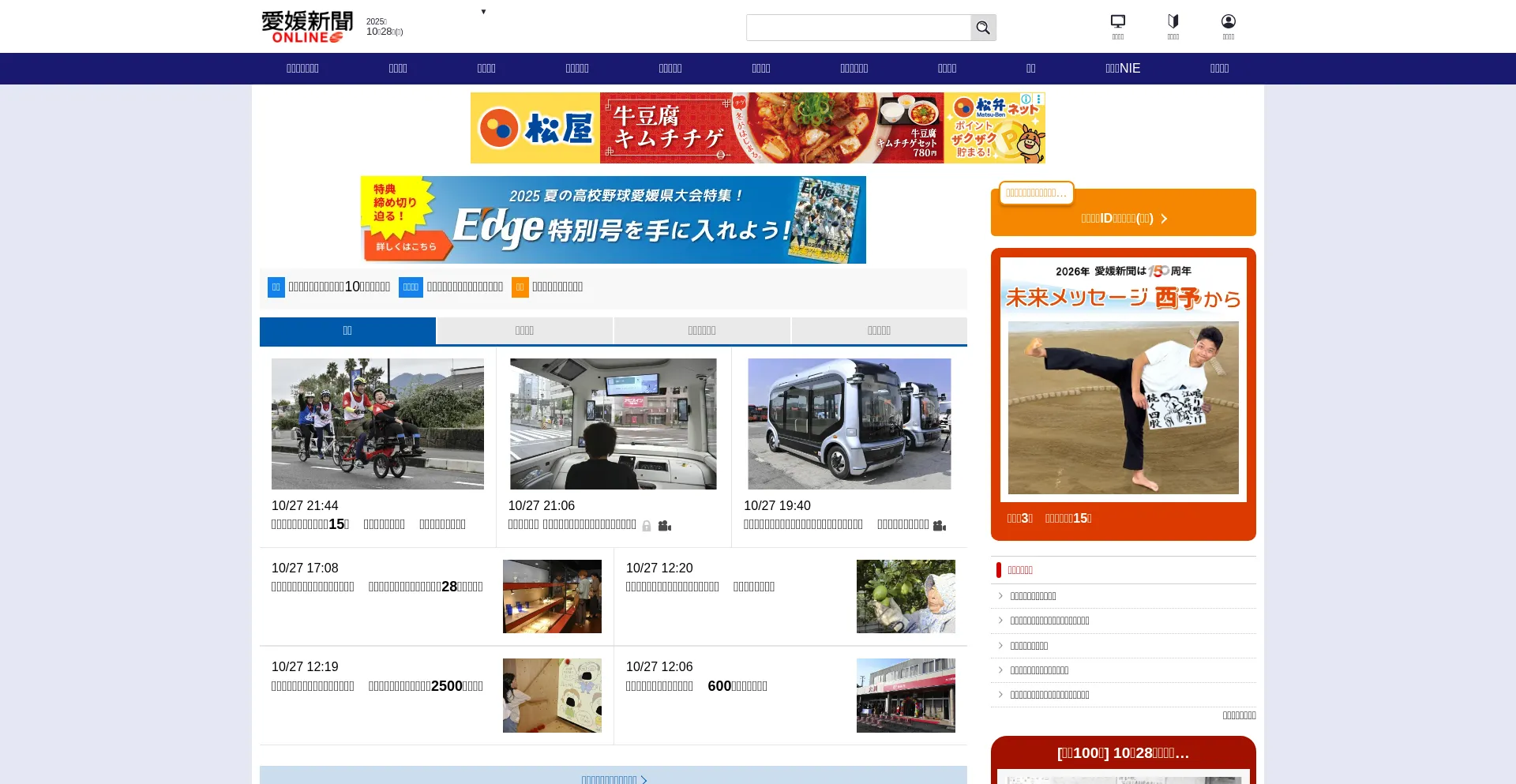Click the second blue tag in the ticker strip
Image resolution: width=1516 pixels, height=784 pixels.
point(411,287)
